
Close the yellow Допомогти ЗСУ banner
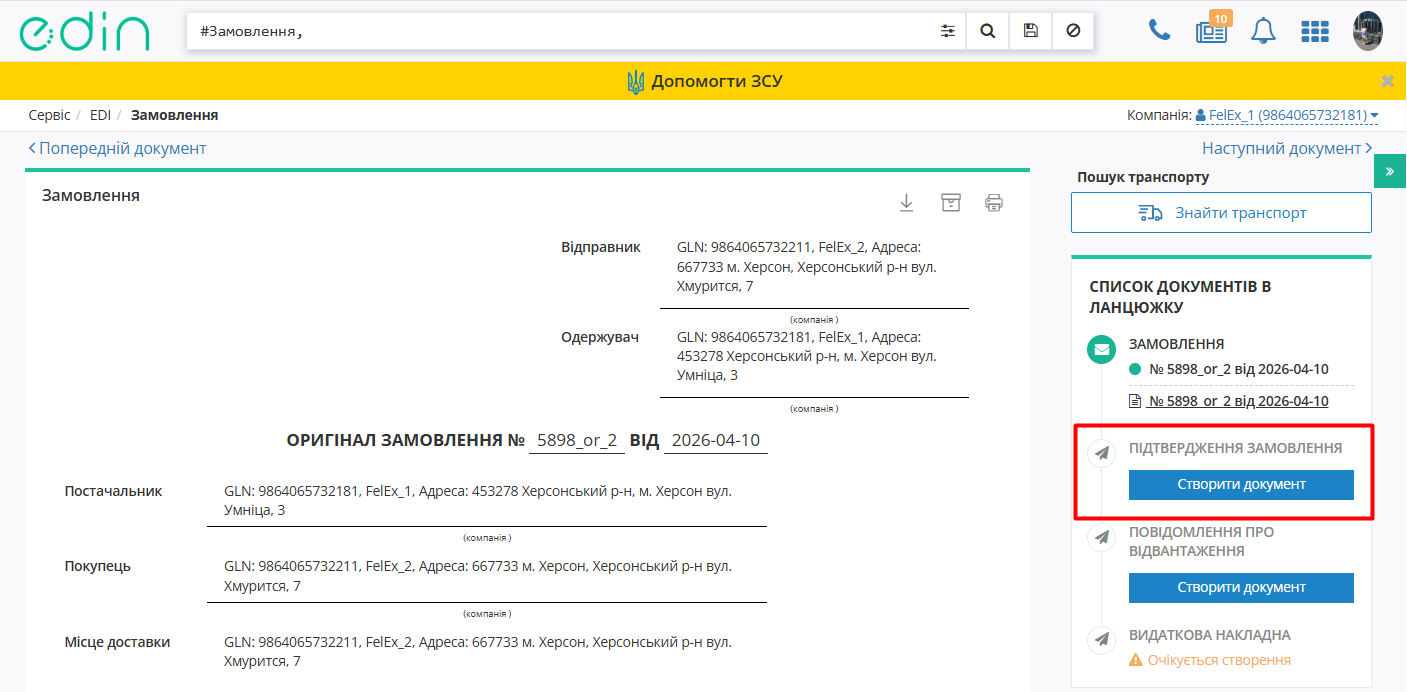pos(1387,81)
